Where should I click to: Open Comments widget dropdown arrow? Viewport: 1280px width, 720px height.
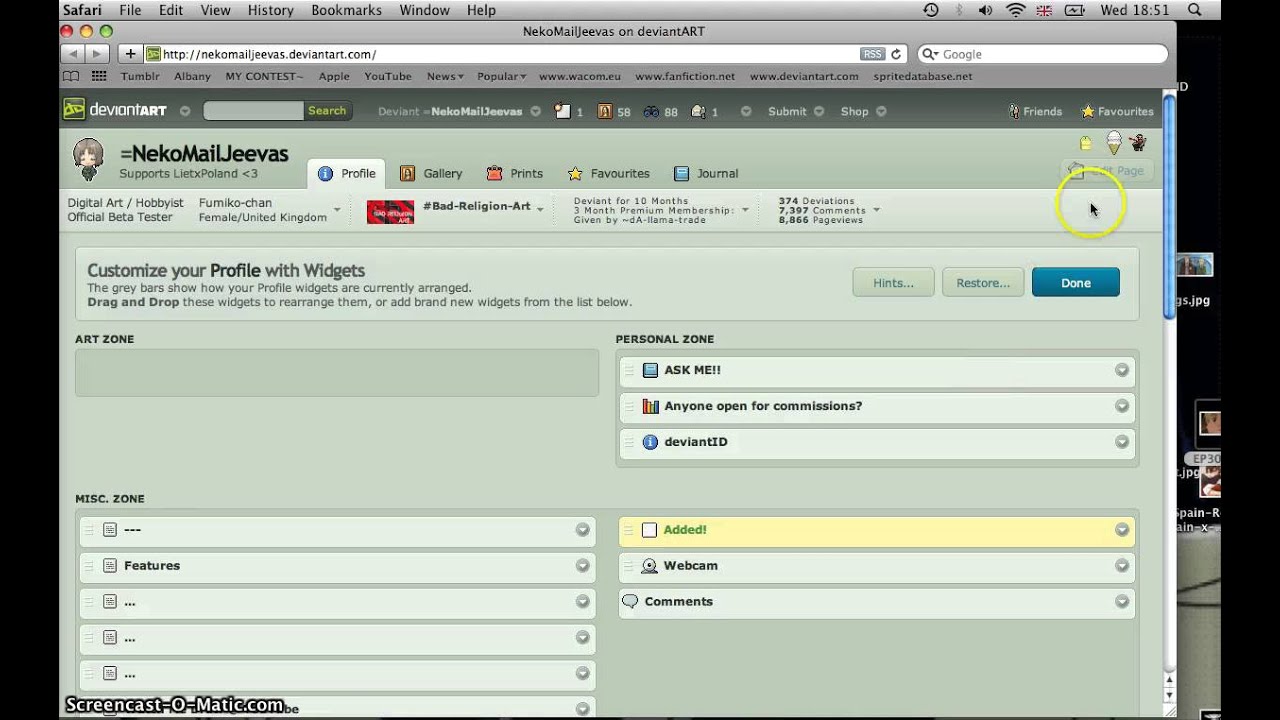[x=1122, y=602]
